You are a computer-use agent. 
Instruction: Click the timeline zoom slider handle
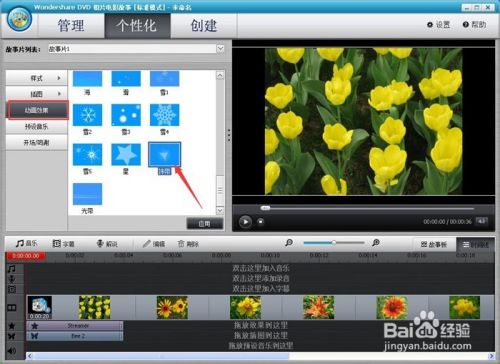tap(333, 243)
